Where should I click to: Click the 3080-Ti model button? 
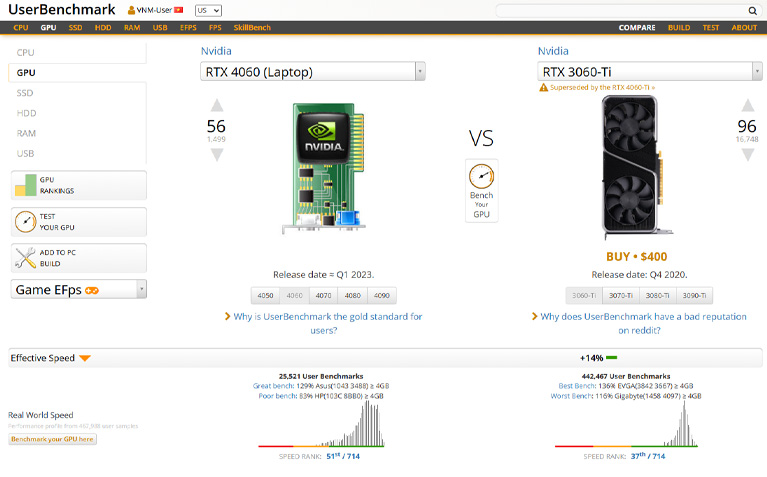point(657,295)
